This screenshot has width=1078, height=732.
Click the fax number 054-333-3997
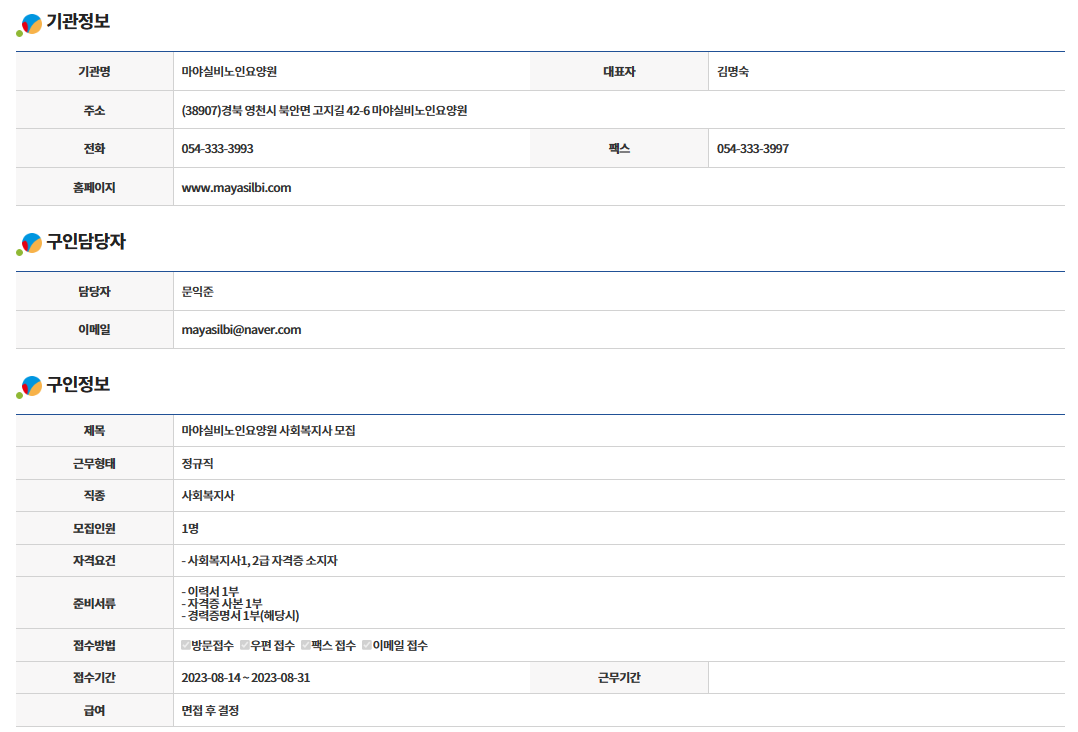click(x=752, y=149)
